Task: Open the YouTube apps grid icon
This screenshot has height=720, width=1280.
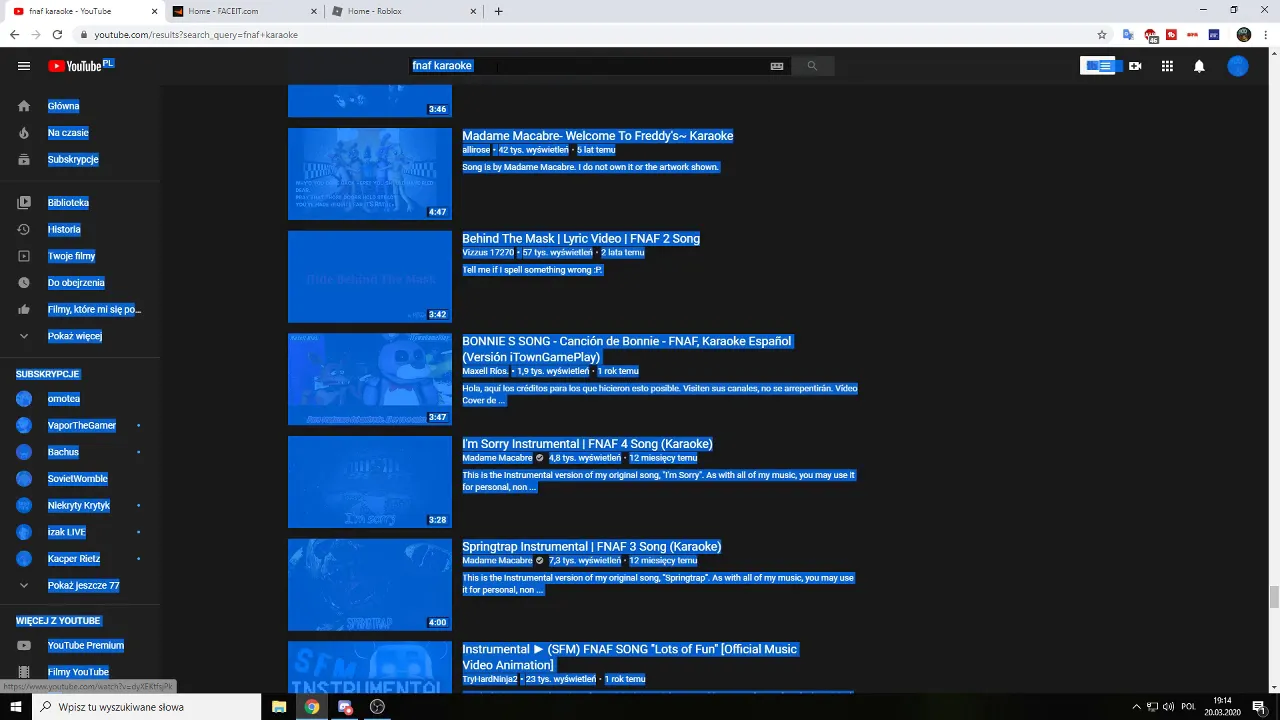Action: click(x=1167, y=66)
